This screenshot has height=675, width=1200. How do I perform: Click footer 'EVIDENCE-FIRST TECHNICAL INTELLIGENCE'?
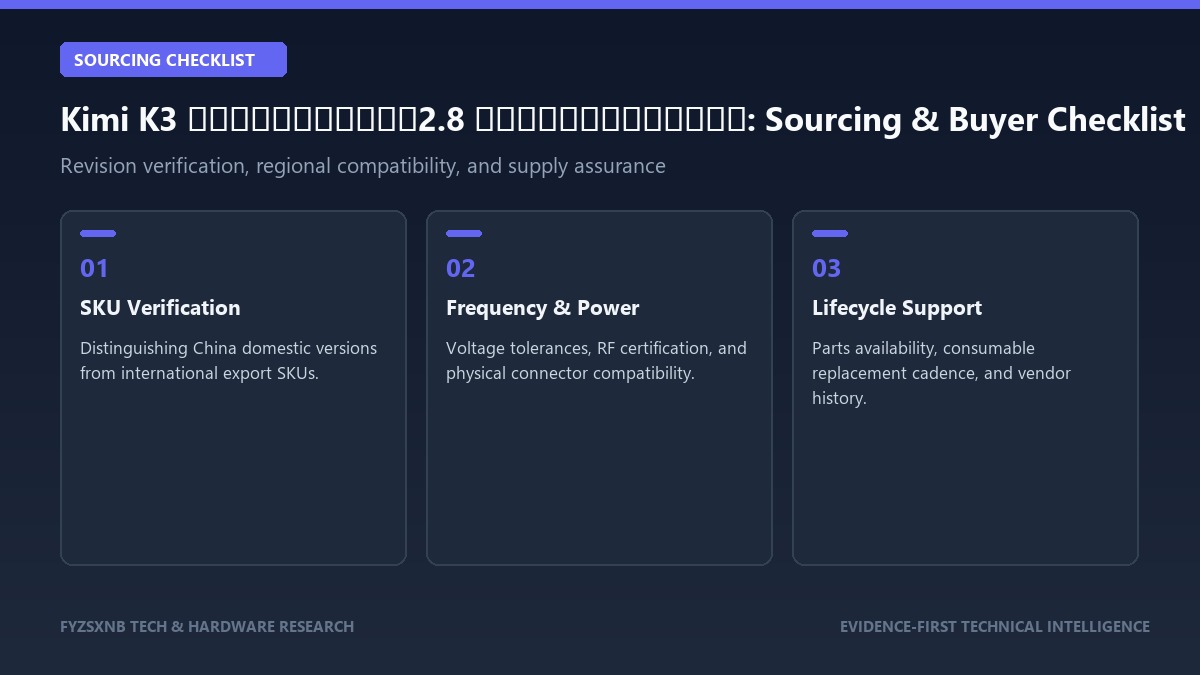995,627
